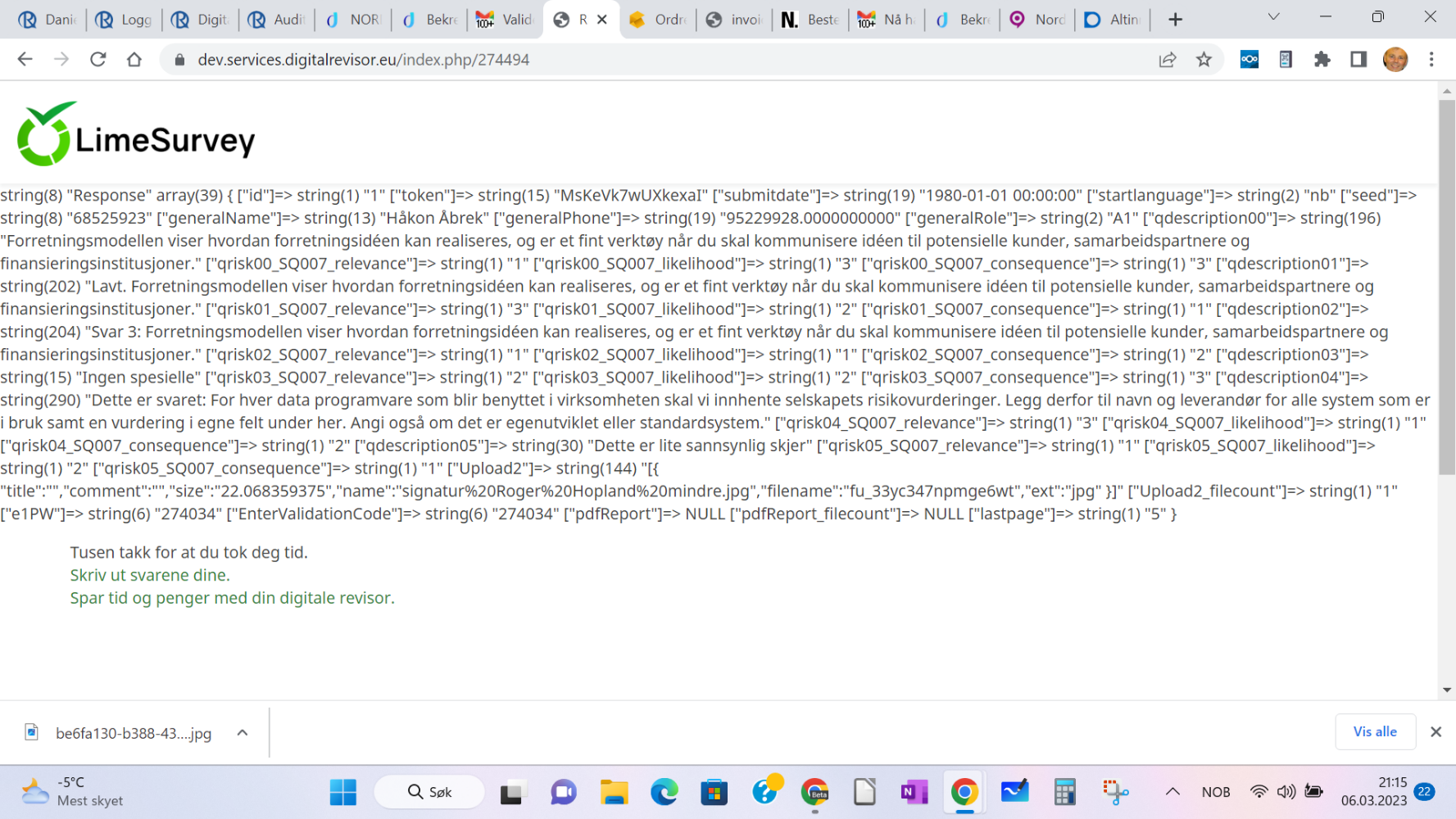Open Microsoft Store from the taskbar
Viewport: 1456px width, 819px height.
click(x=714, y=792)
